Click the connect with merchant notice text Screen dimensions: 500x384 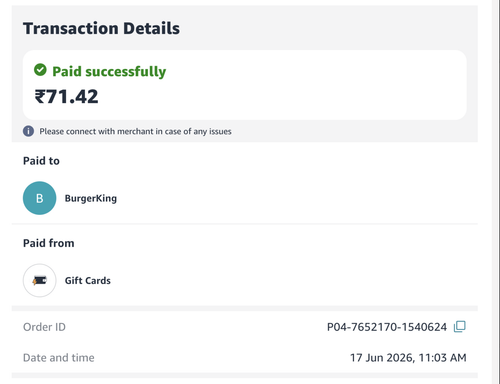(x=135, y=131)
